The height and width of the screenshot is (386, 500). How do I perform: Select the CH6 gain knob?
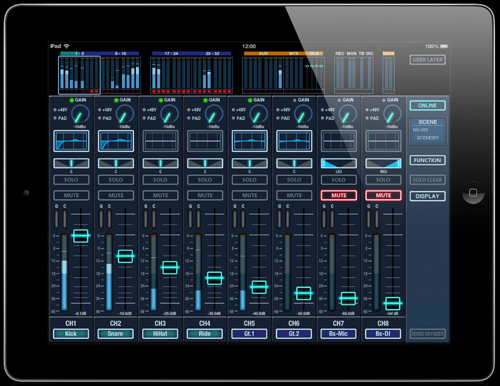pos(303,114)
